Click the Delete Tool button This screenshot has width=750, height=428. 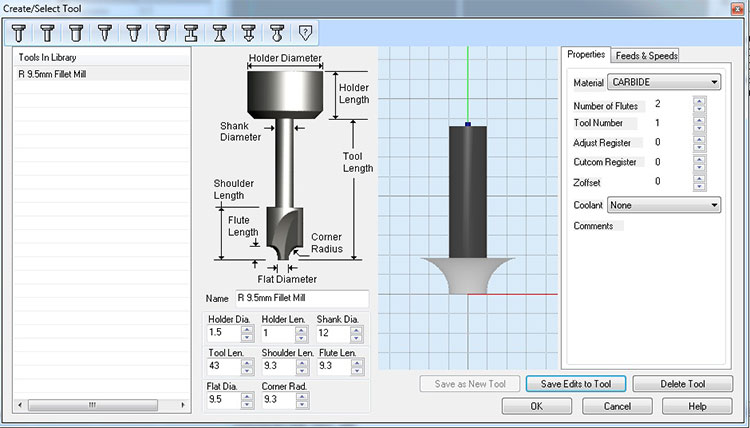683,384
